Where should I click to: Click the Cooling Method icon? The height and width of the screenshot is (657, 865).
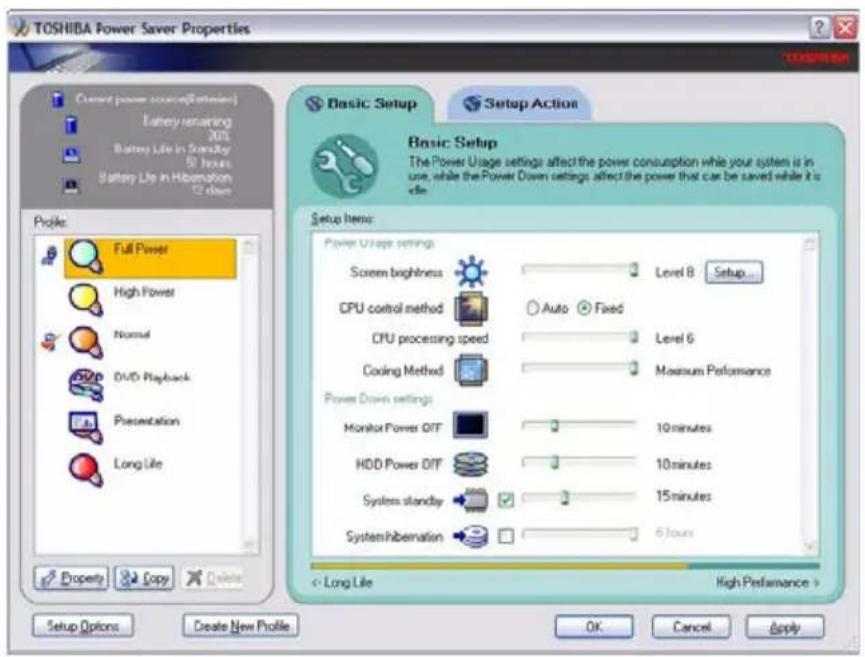[x=471, y=370]
